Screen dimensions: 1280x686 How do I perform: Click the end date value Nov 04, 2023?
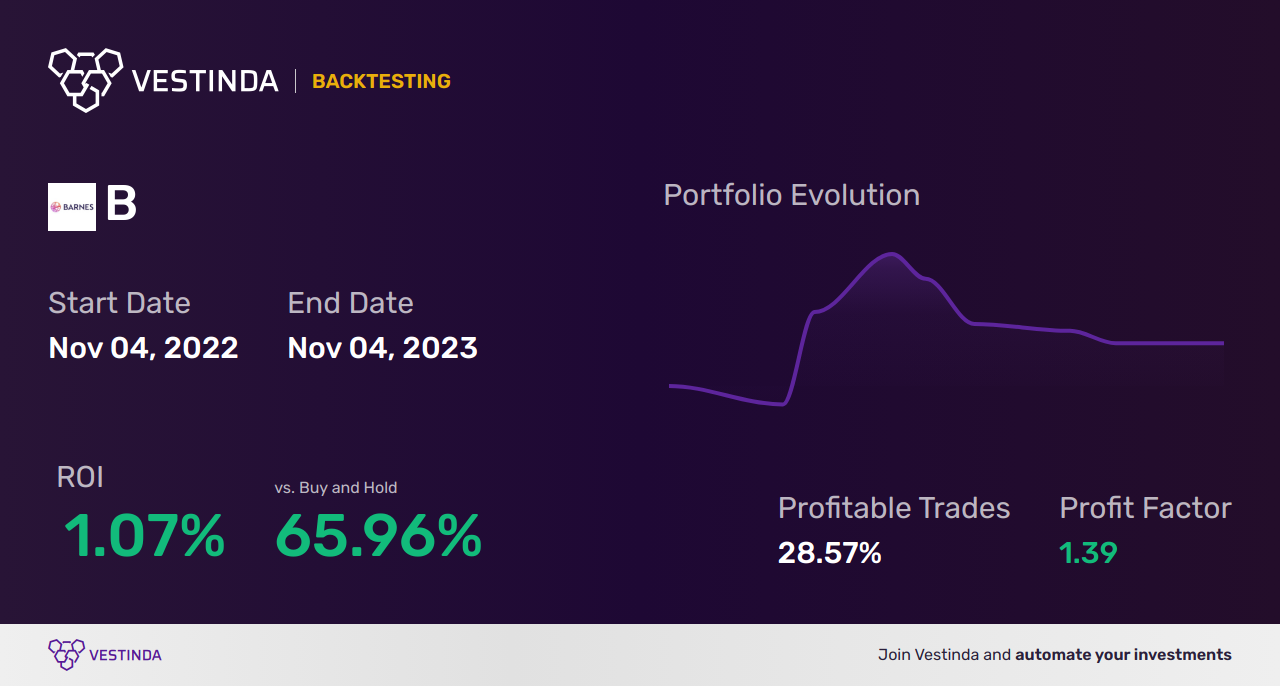coord(382,348)
